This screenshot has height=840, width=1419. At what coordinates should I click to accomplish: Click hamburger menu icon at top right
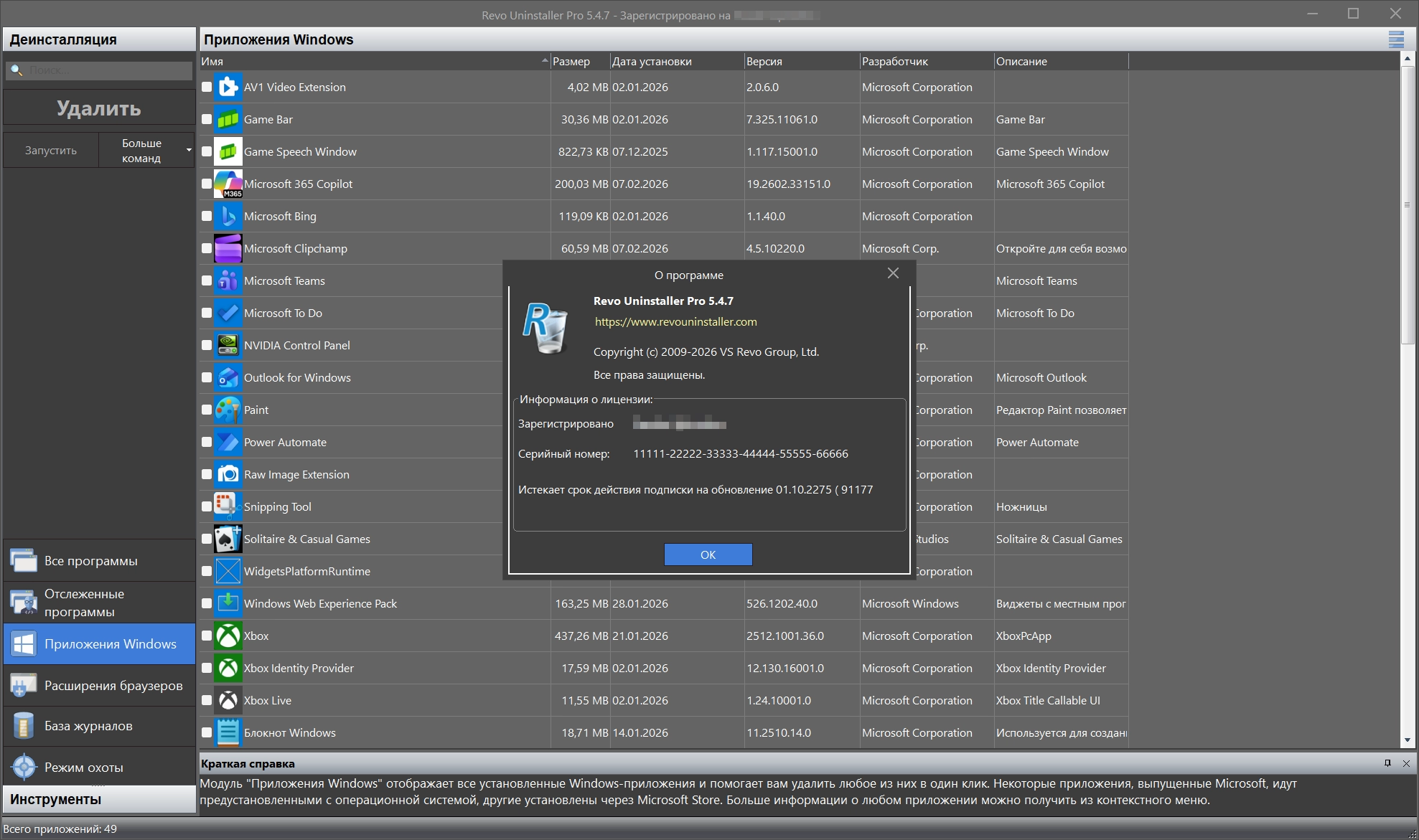point(1395,39)
